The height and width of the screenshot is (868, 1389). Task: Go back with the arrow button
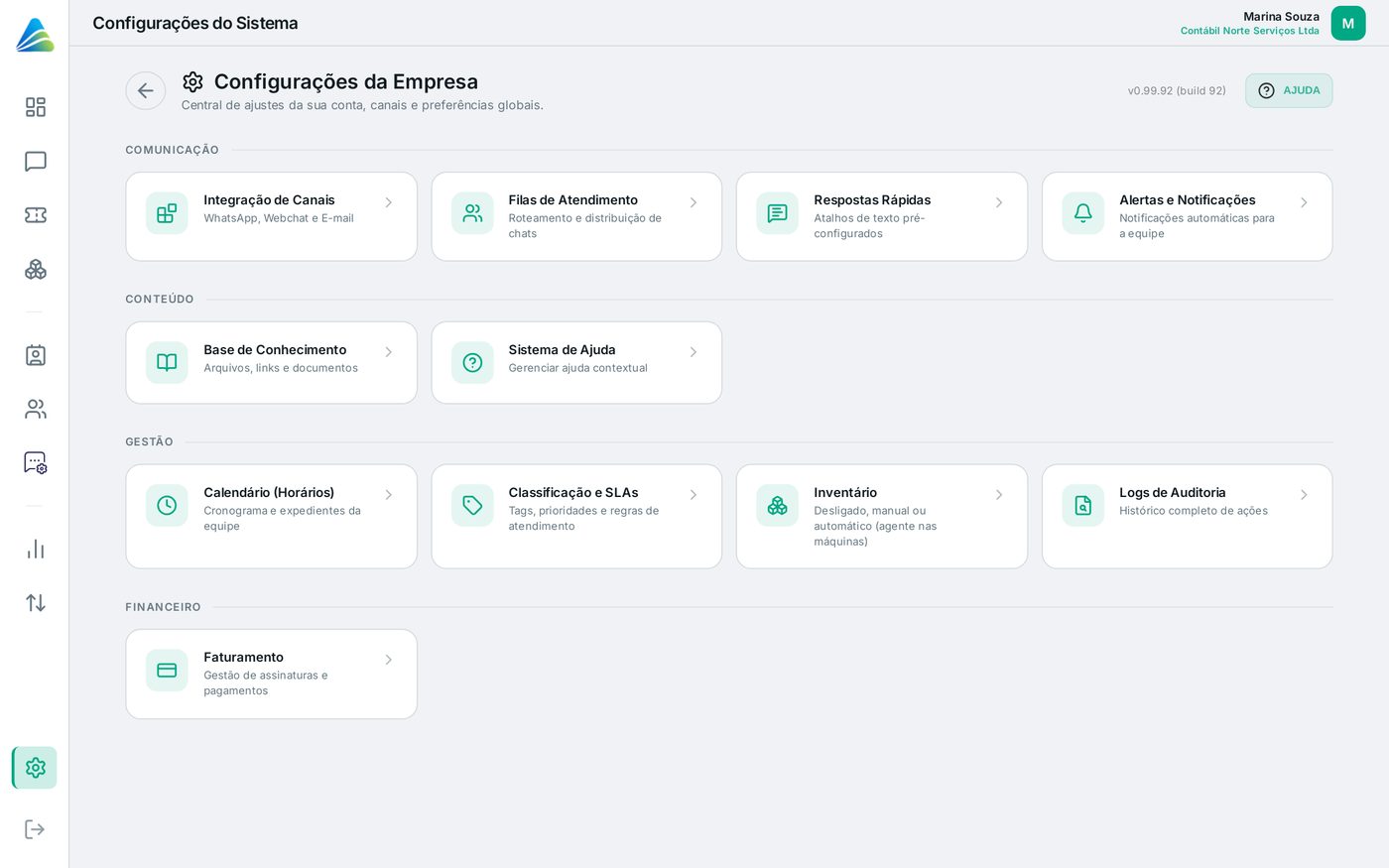tap(146, 91)
